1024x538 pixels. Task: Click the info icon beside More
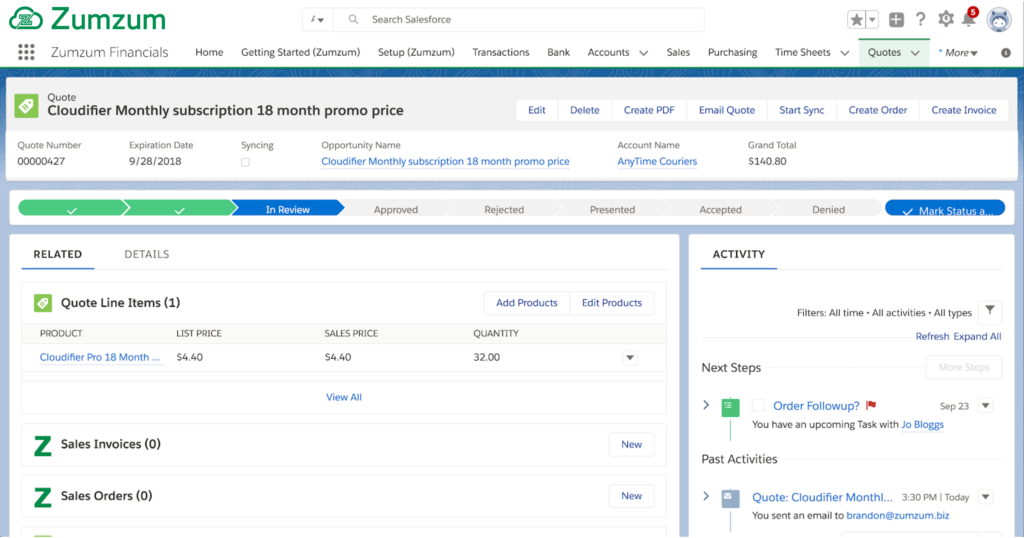tap(1006, 53)
